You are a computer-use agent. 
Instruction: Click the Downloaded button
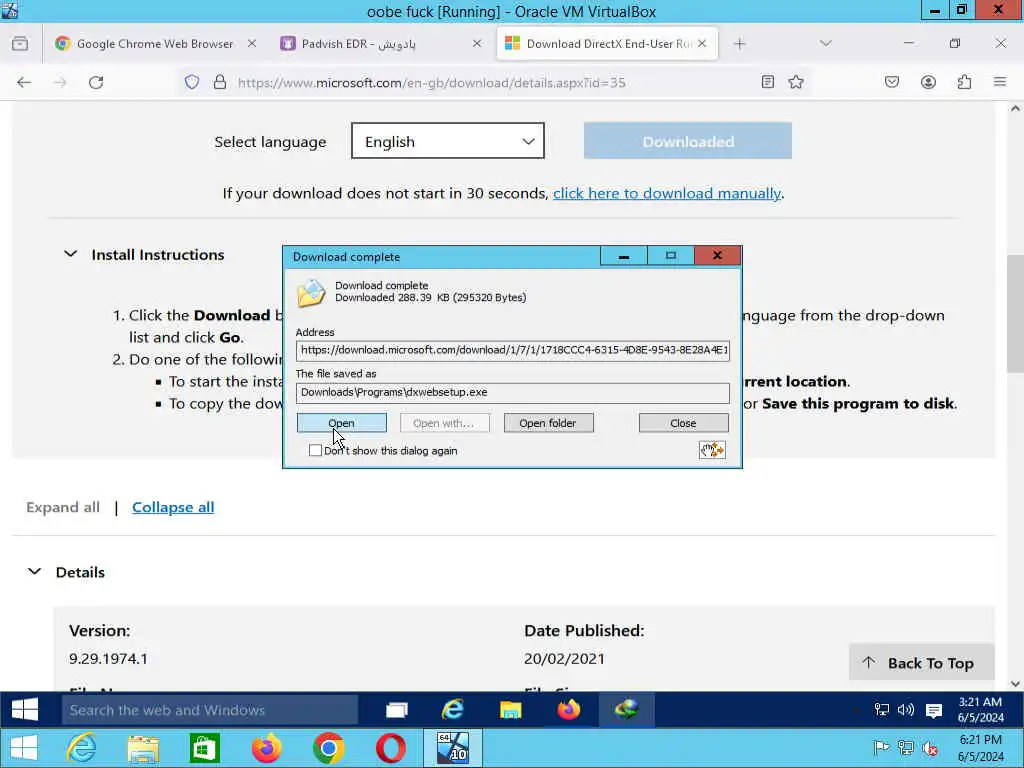click(x=688, y=140)
